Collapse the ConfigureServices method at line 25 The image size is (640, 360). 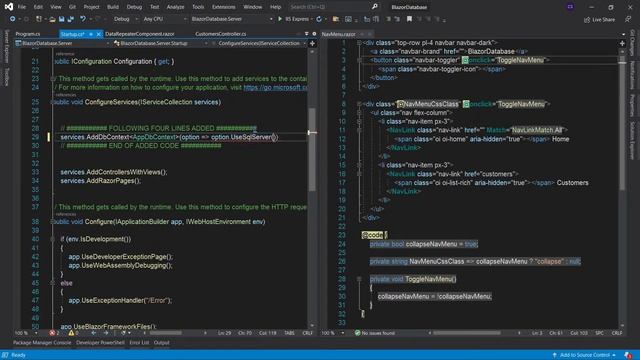(52, 102)
